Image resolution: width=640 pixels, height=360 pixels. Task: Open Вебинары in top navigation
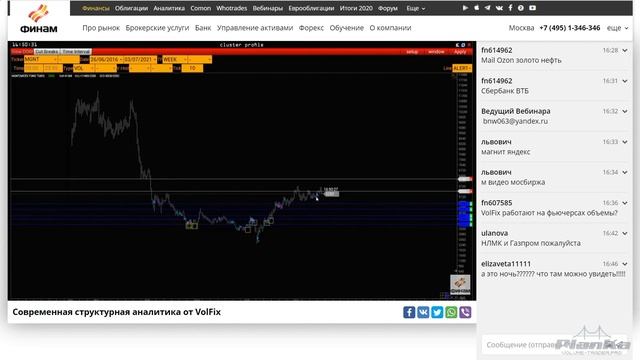tap(267, 8)
